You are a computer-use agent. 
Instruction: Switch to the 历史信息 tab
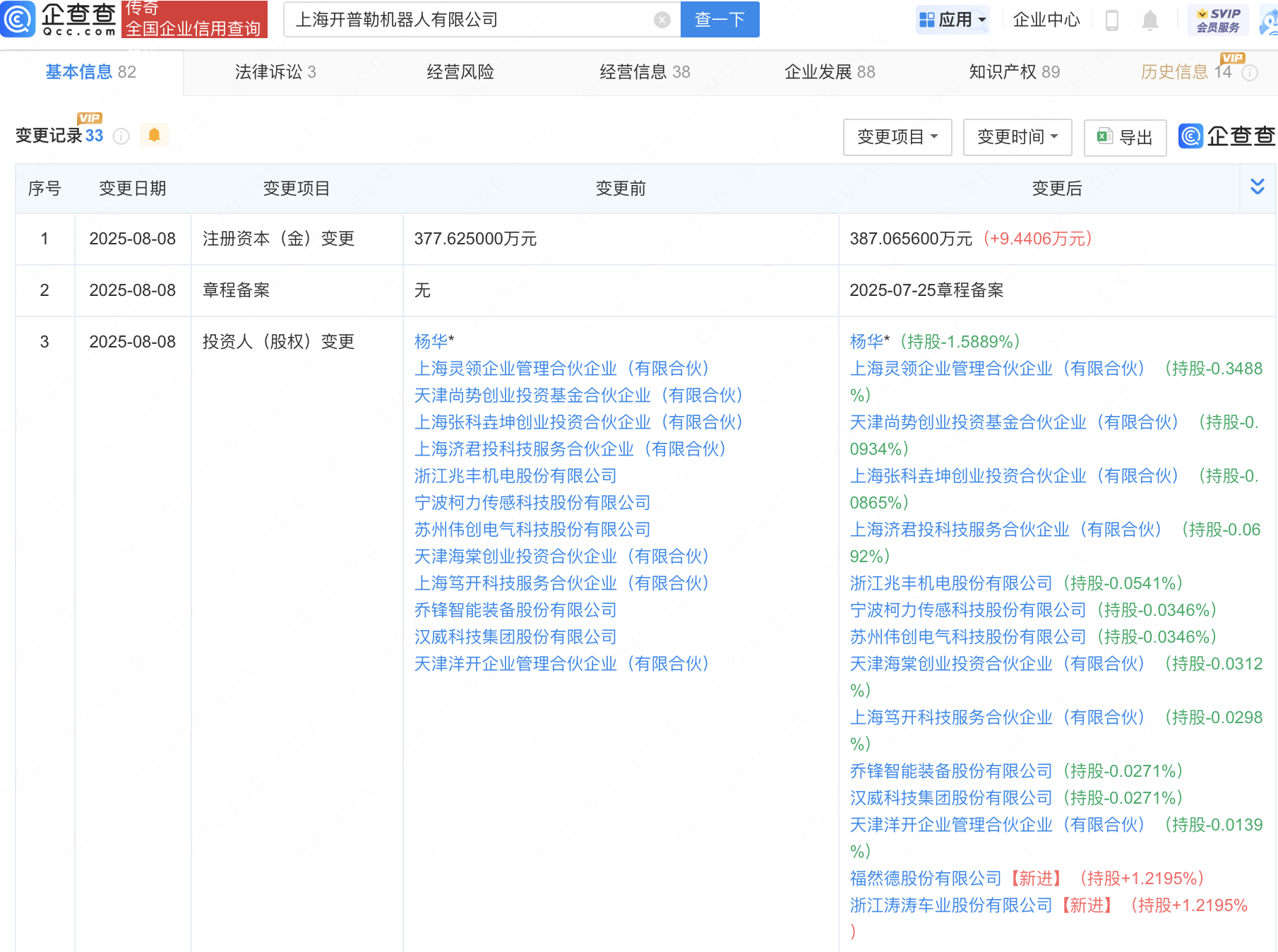tap(1186, 72)
